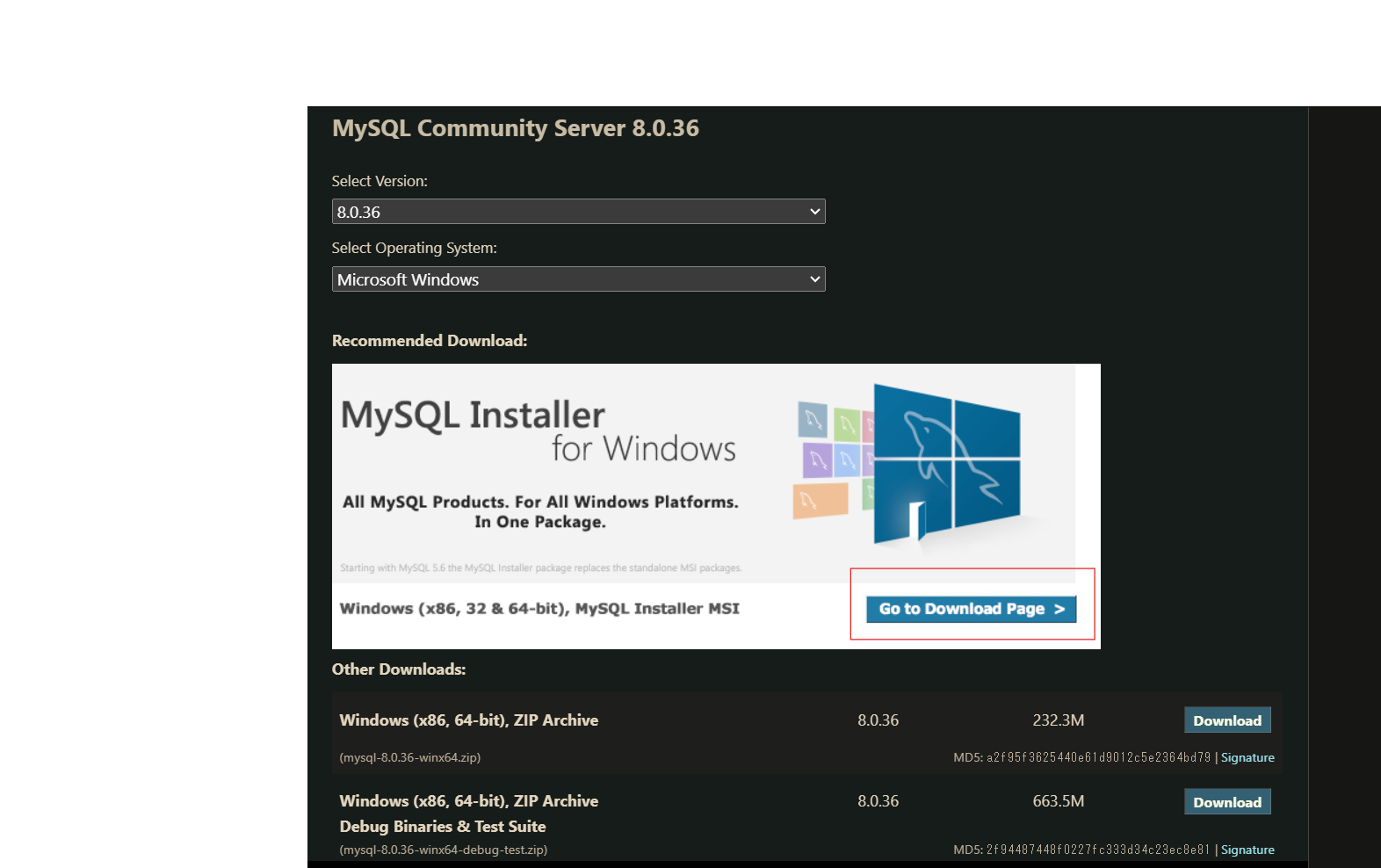Click version 8.0.36 in the 663.5M debug row
The width and height of the screenshot is (1381, 868).
pyautogui.click(x=878, y=801)
